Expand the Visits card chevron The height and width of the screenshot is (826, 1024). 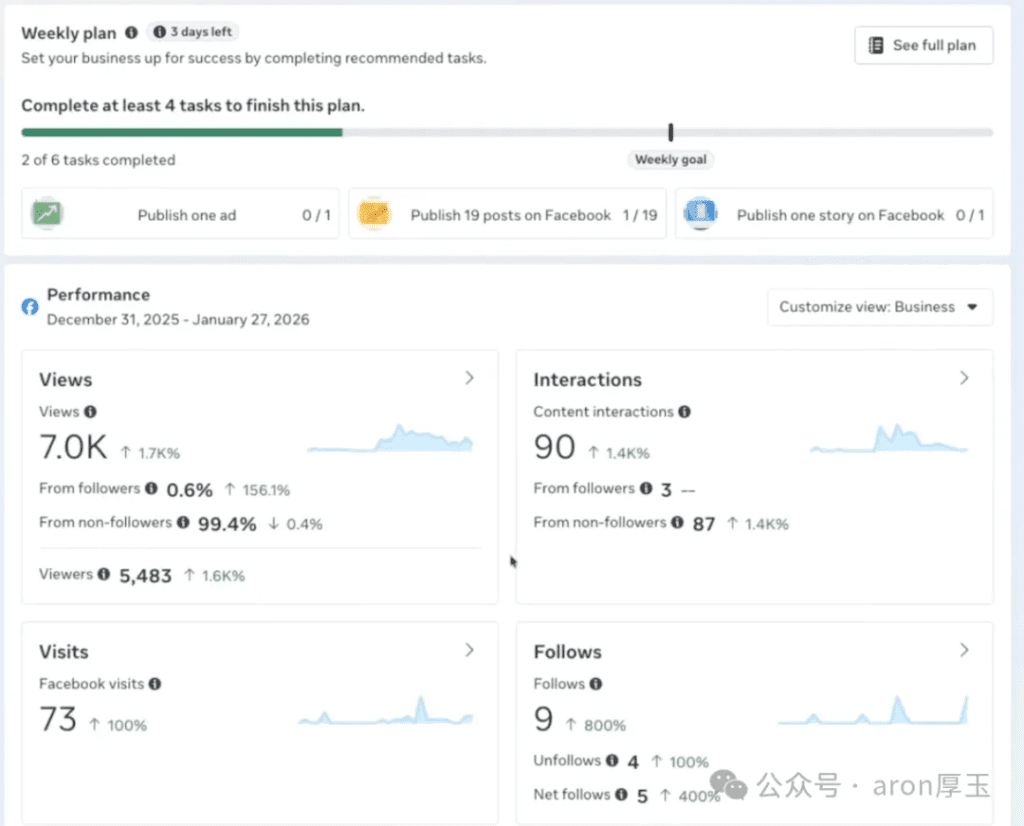(470, 650)
